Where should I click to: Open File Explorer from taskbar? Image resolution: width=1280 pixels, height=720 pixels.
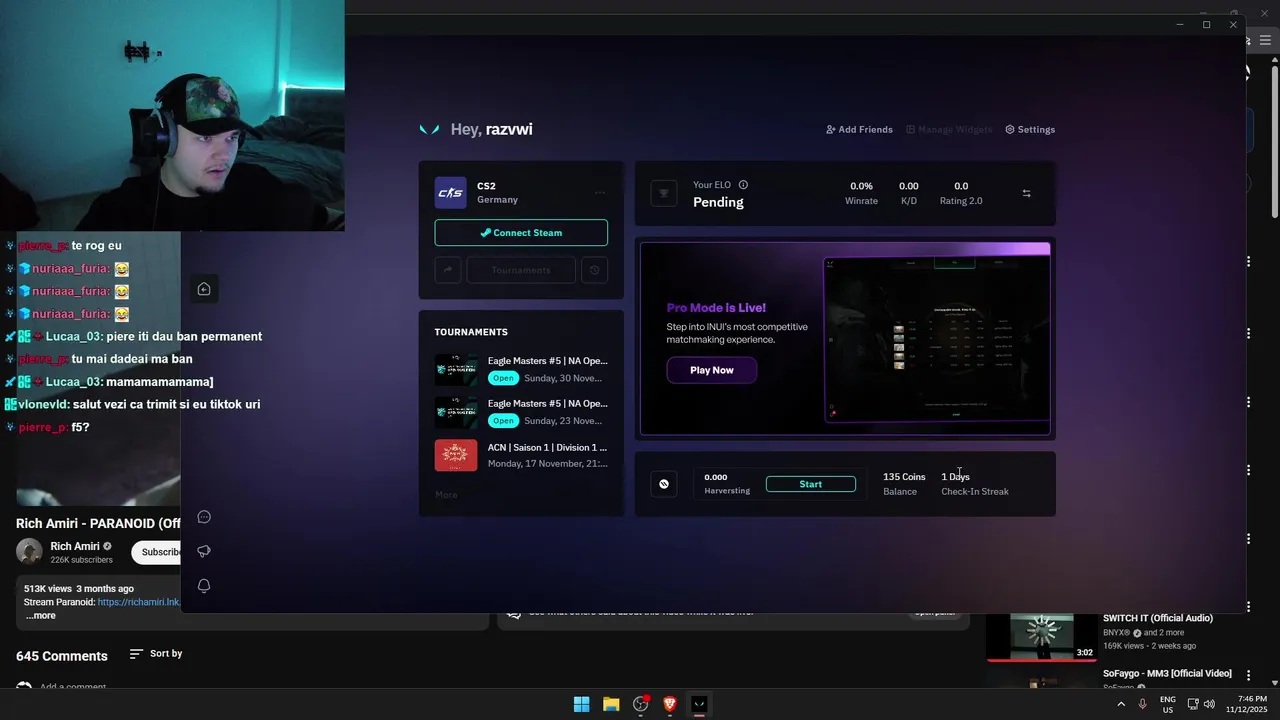click(611, 704)
